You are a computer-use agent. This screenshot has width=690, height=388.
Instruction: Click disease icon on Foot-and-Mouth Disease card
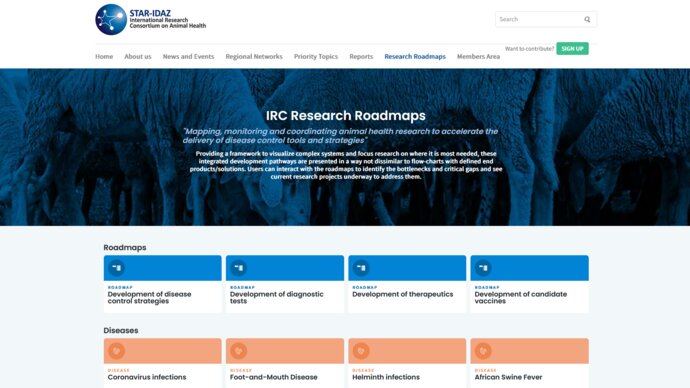pos(239,351)
